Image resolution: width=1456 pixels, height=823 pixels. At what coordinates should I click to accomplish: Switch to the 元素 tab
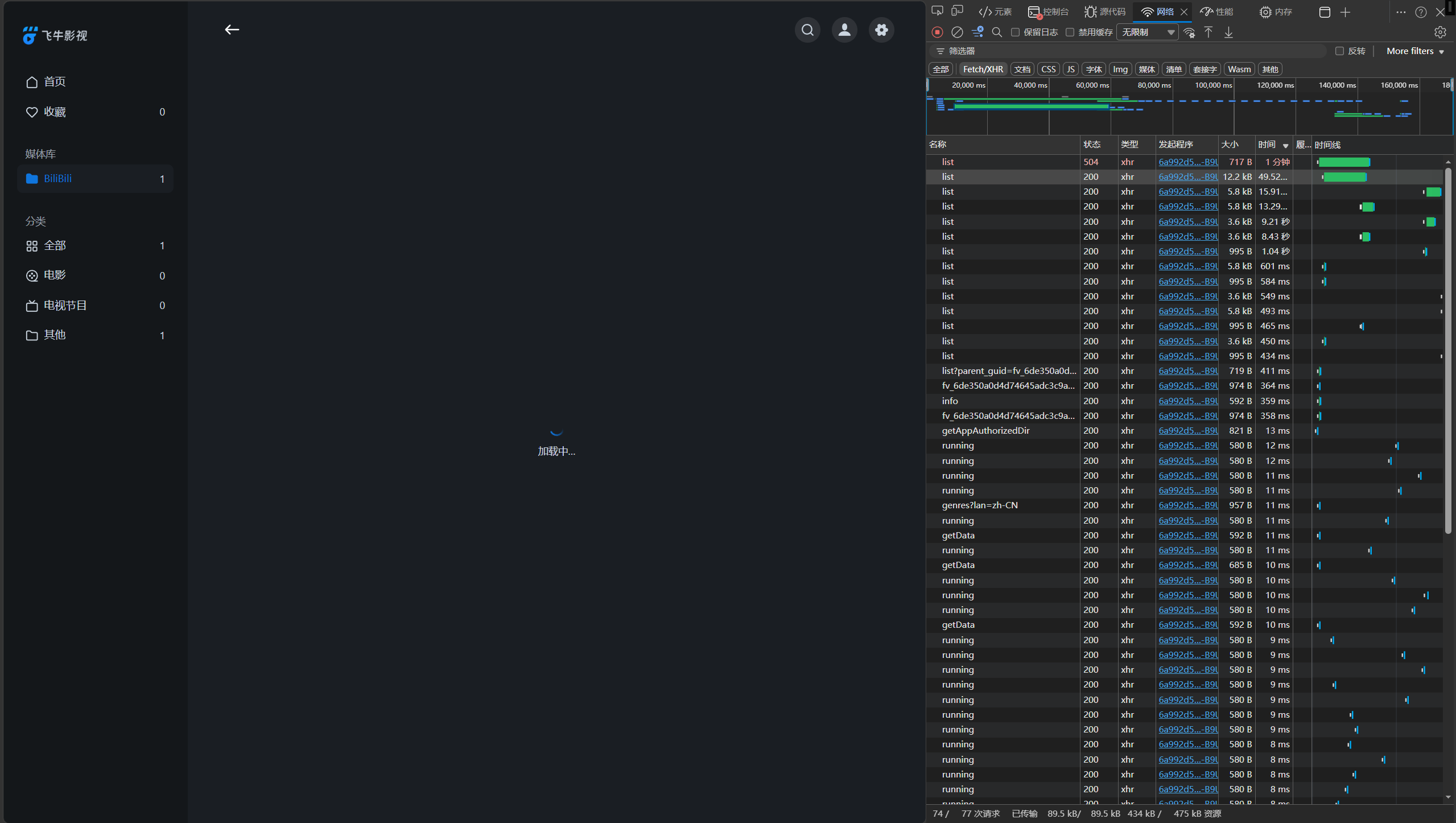995,12
